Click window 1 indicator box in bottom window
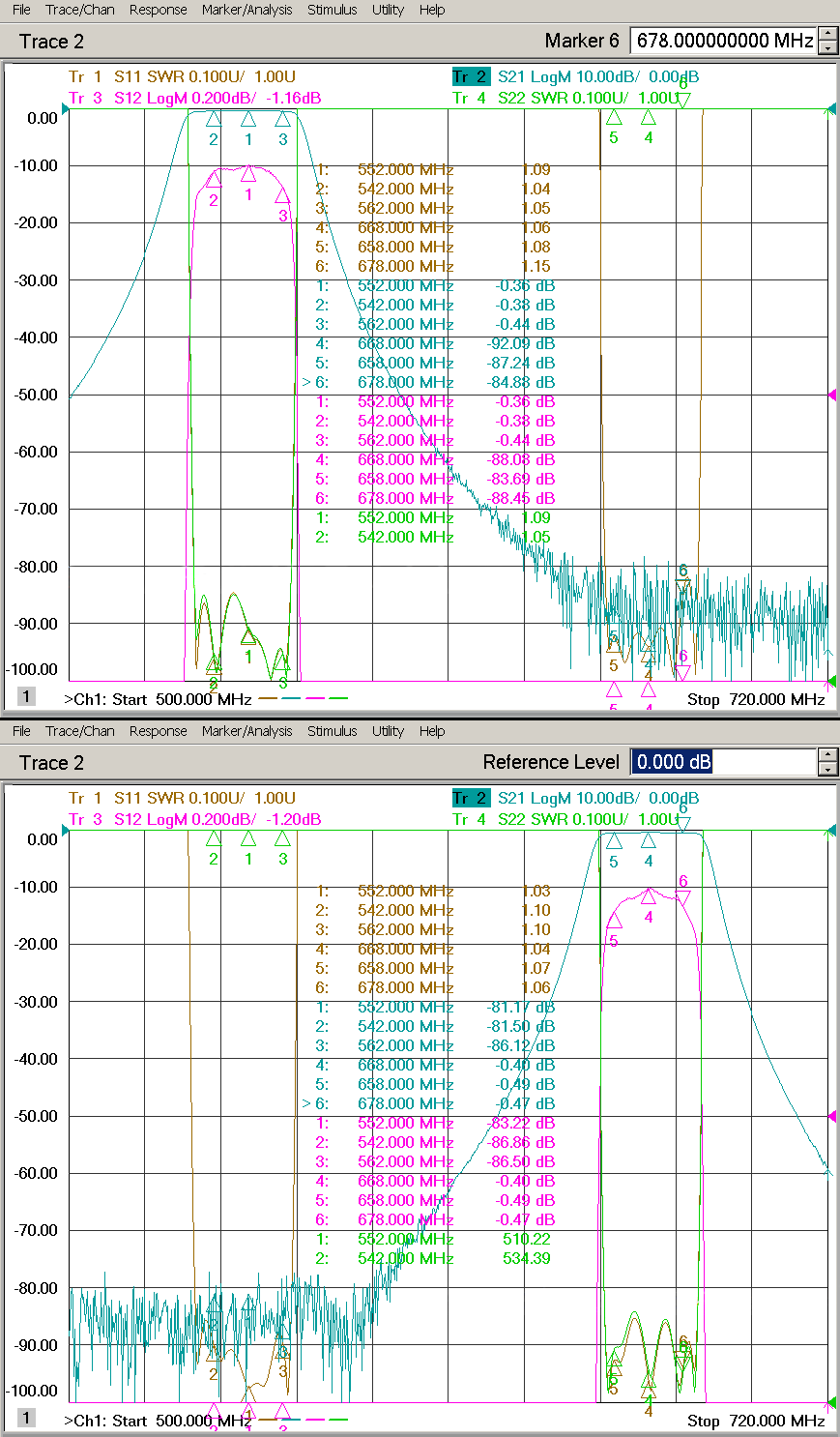 point(26,1418)
